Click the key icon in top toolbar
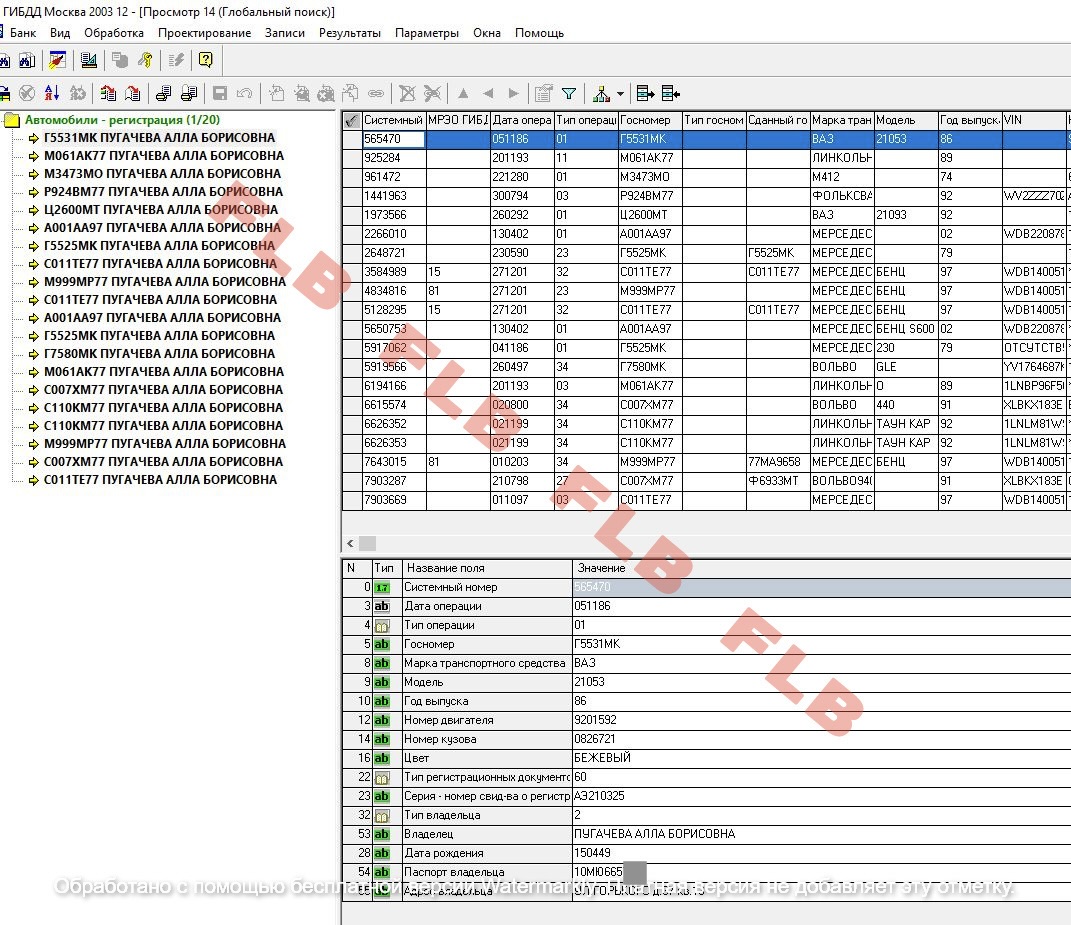 point(145,60)
